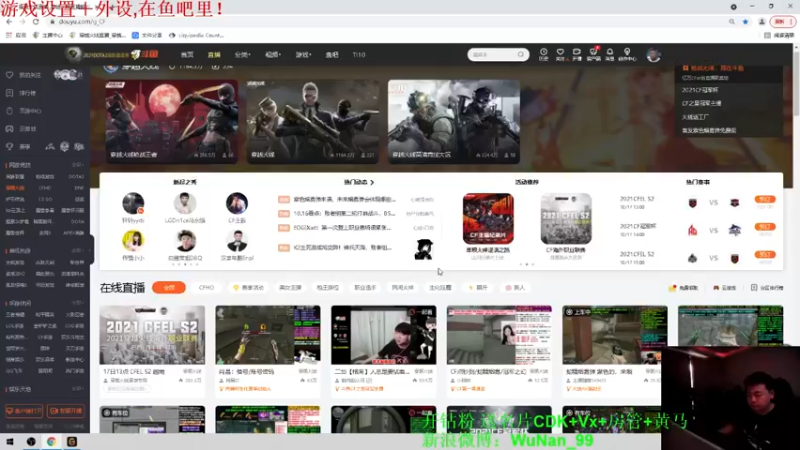Screen dimensions: 800x450
Task: Open the 2021 CFEL S2 live stream thumbnail
Action: (x=152, y=335)
